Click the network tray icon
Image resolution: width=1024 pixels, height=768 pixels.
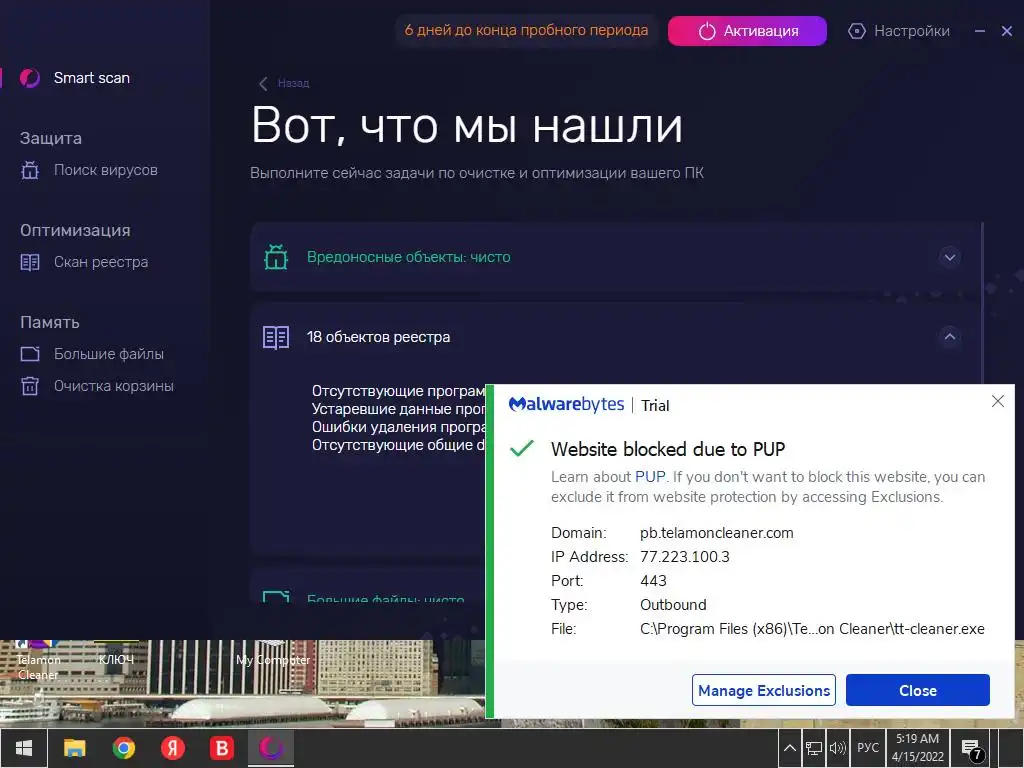(814, 748)
